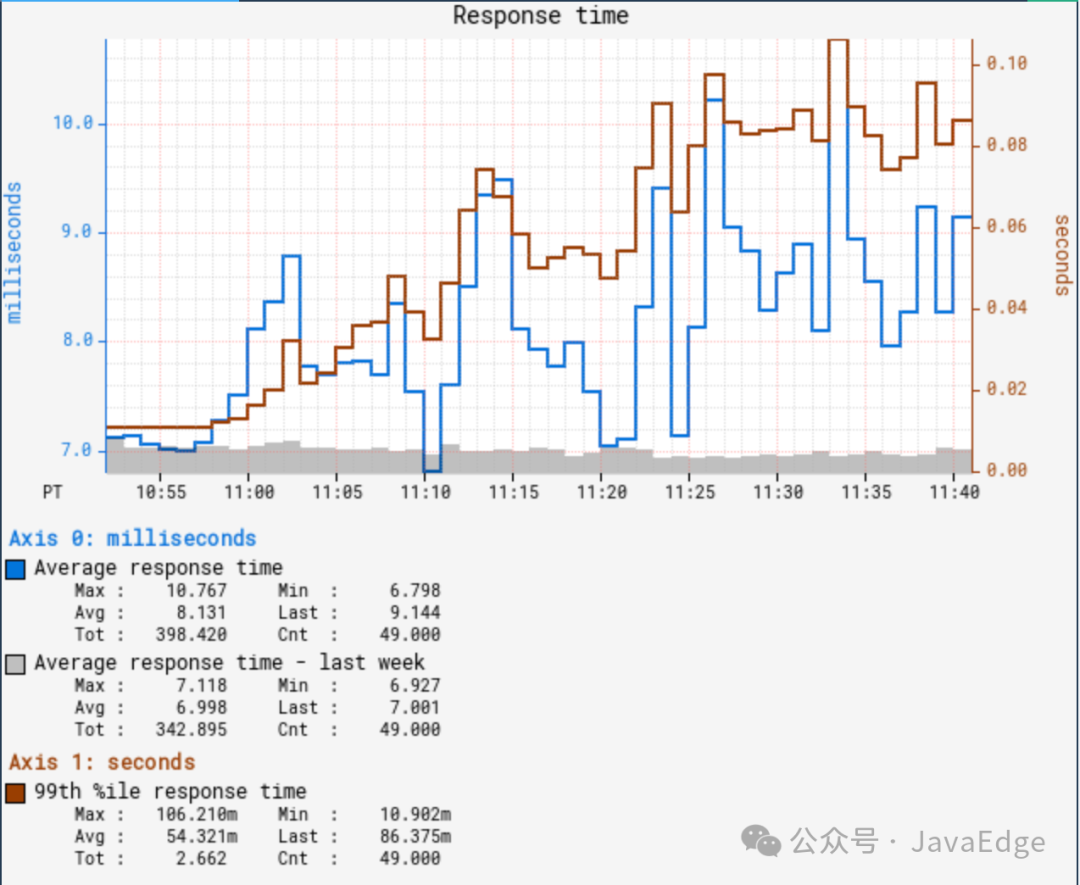Image resolution: width=1080 pixels, height=885 pixels.
Task: Click the 10:55 time axis label
Action: [x=160, y=492]
